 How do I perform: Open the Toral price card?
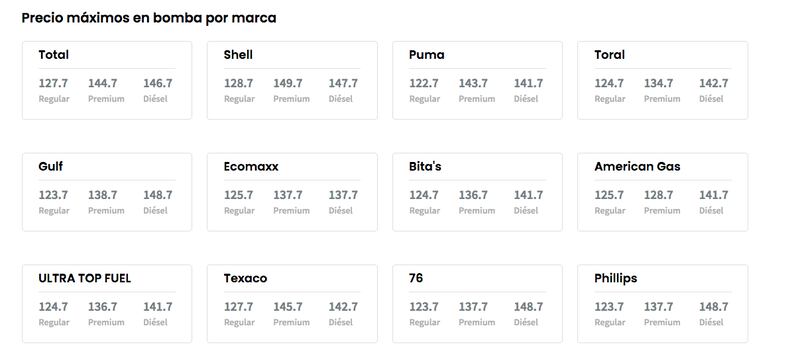(x=662, y=81)
